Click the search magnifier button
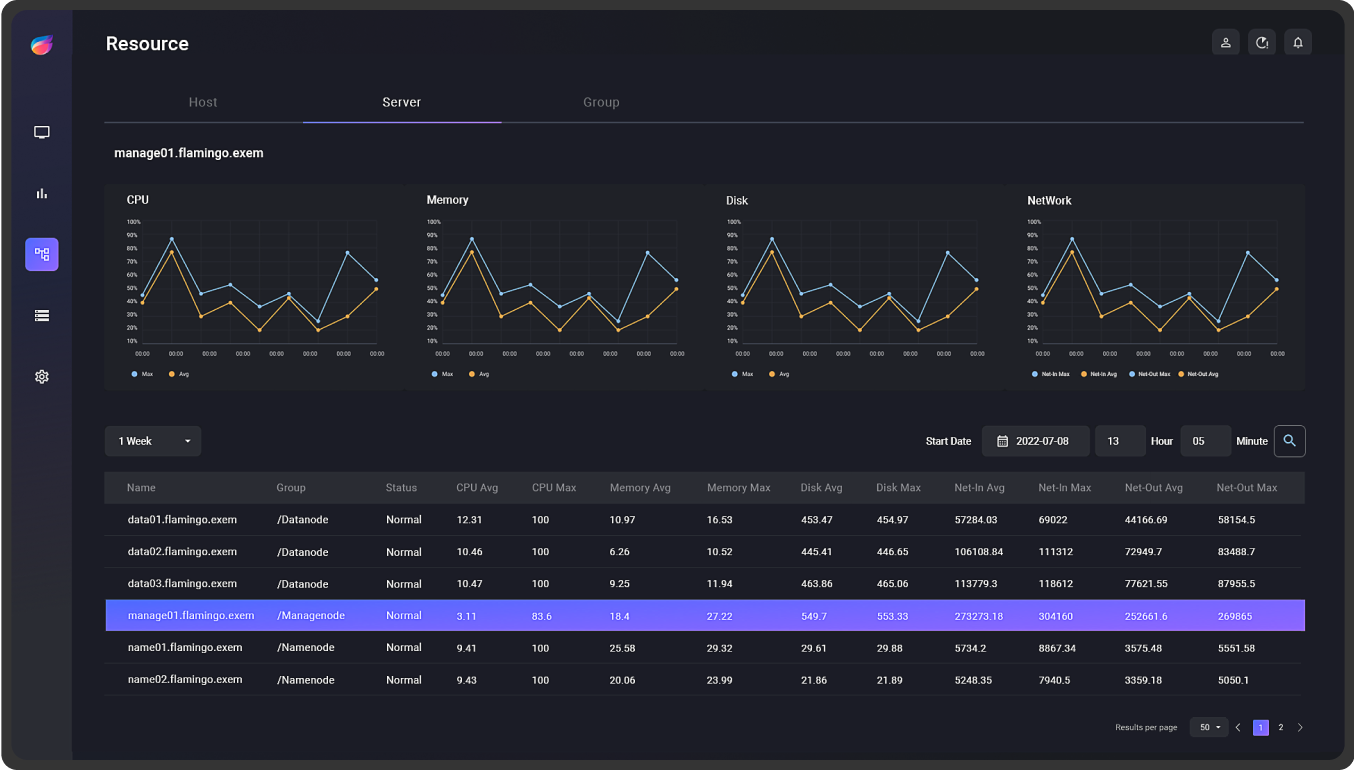The width and height of the screenshot is (1354, 770). point(1290,441)
